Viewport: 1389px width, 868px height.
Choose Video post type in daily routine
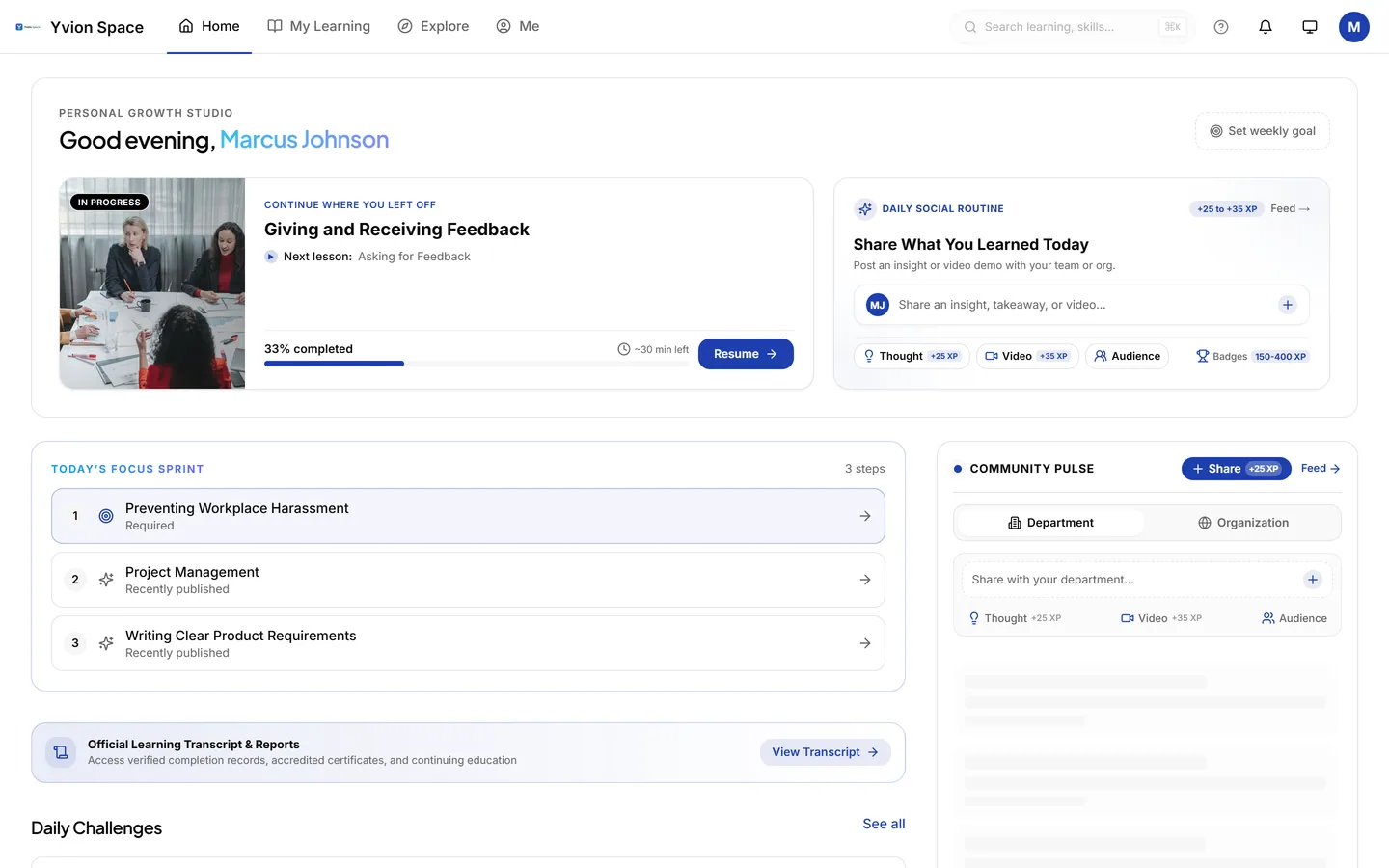point(1027,356)
